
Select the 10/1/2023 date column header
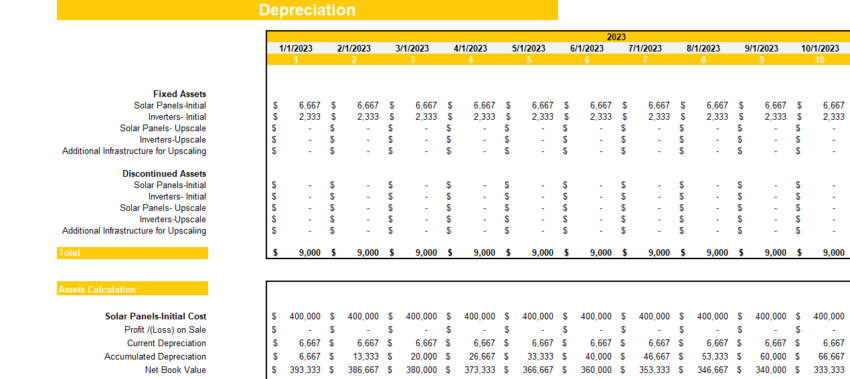(820, 49)
